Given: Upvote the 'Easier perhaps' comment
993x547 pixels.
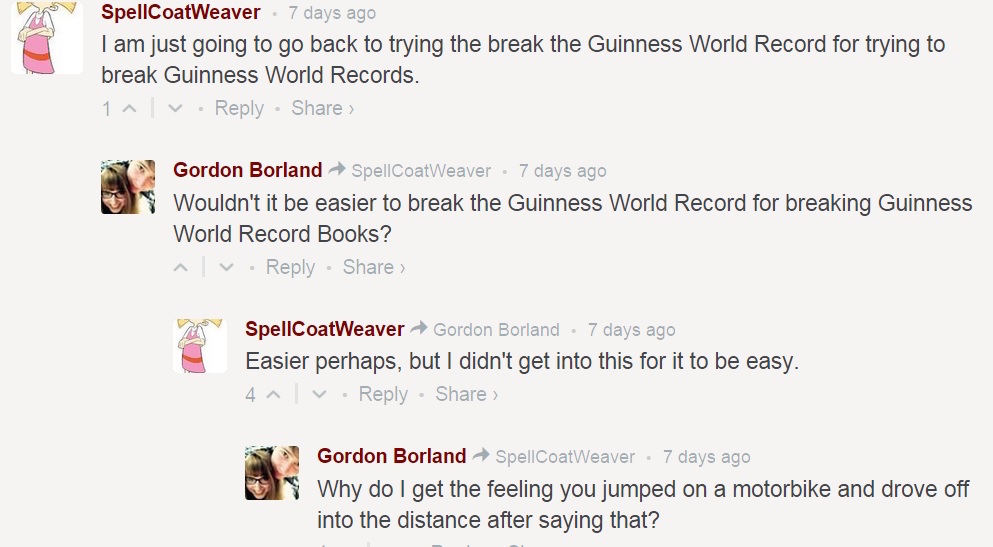Looking at the screenshot, I should click(x=273, y=395).
